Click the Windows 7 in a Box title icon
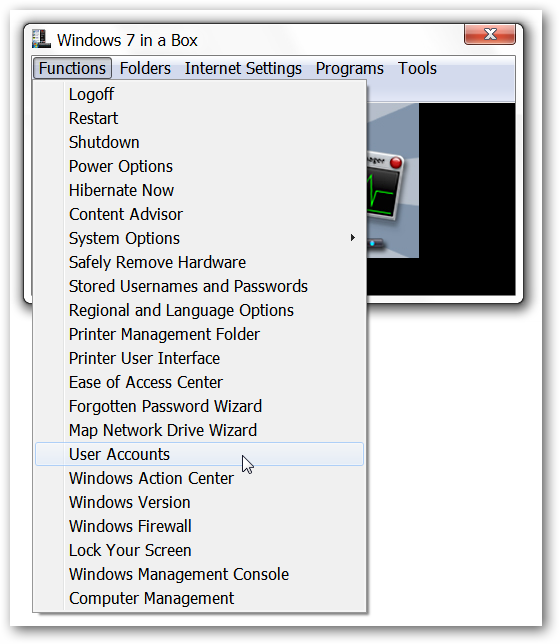The width and height of the screenshot is (560, 644). (x=41, y=39)
